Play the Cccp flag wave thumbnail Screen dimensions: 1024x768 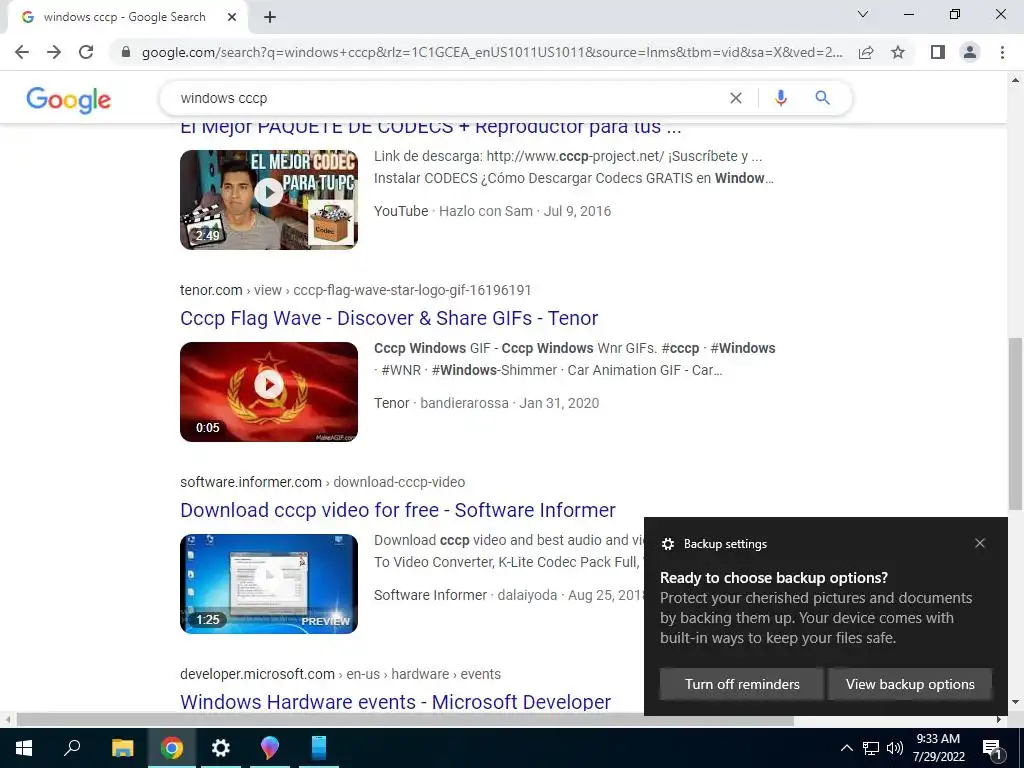pos(268,392)
